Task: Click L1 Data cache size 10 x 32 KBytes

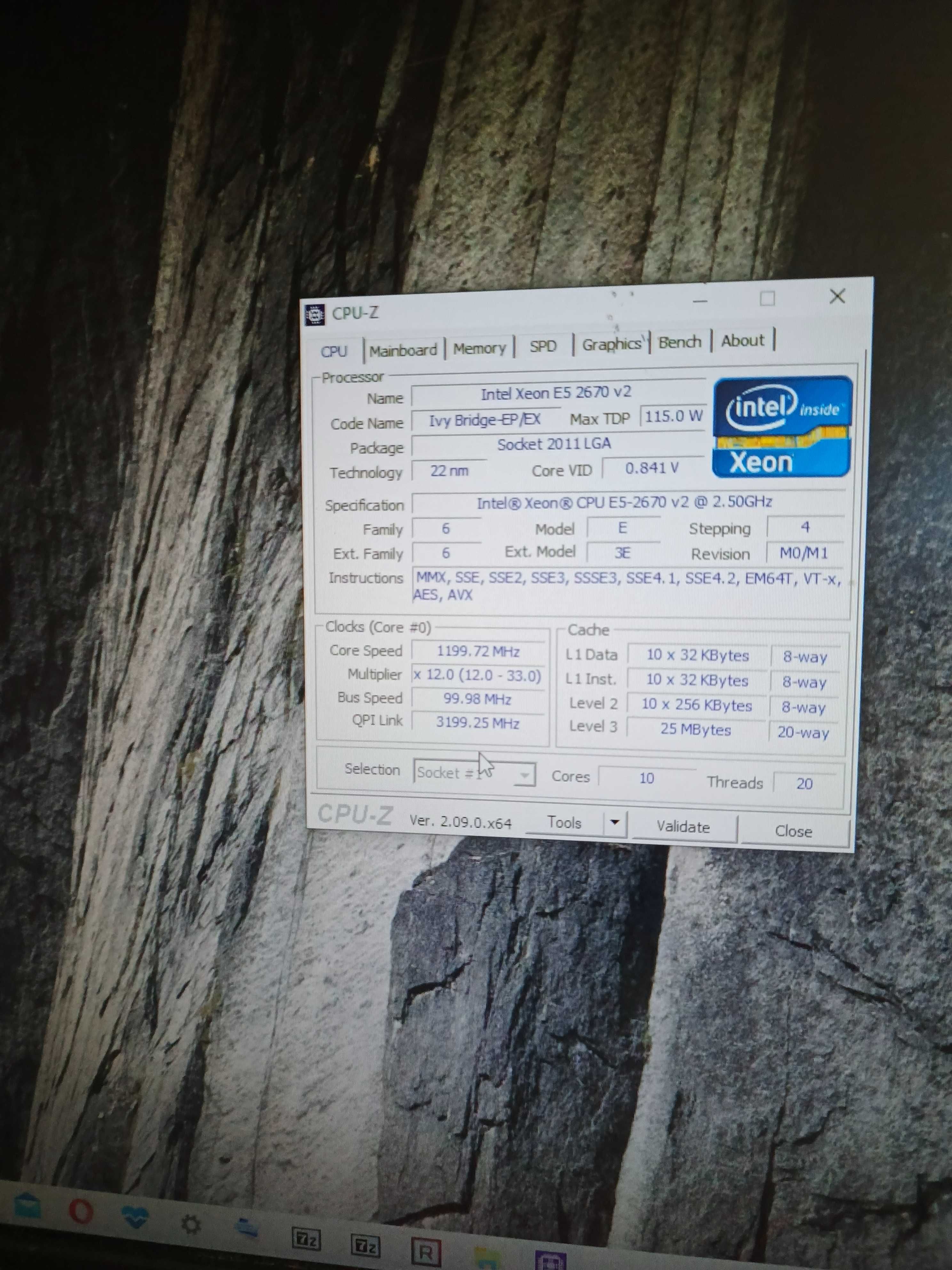Action: click(x=697, y=655)
